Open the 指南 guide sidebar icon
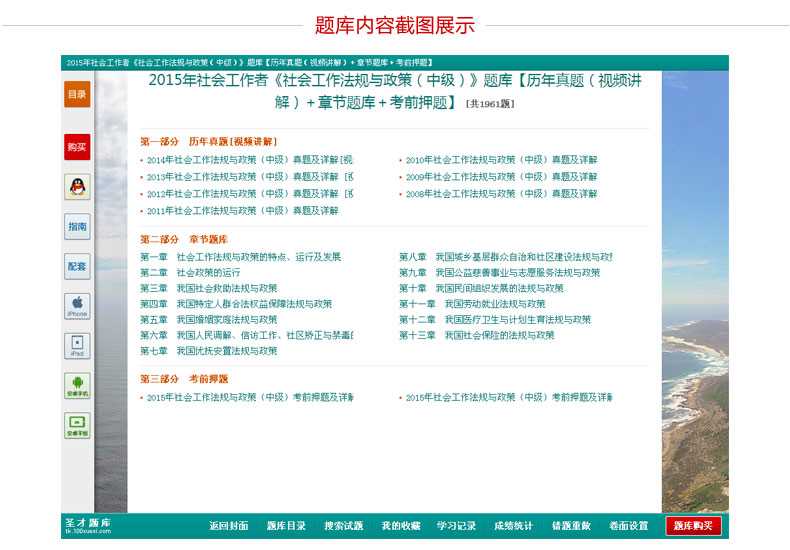This screenshot has width=790, height=550. [x=77, y=227]
